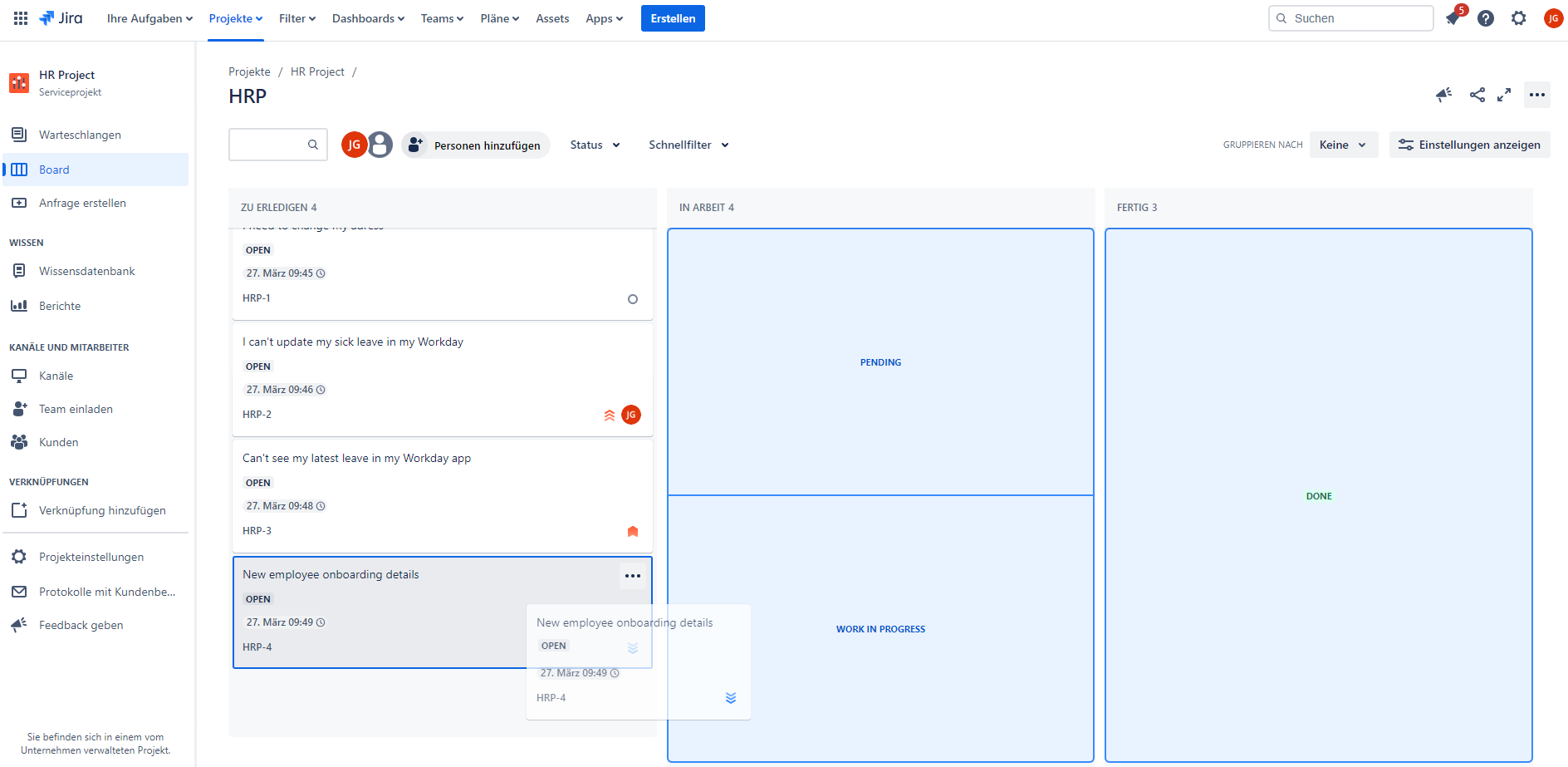Toggle the unassigned avatar filter
The height and width of the screenshot is (767, 1568).
380,145
